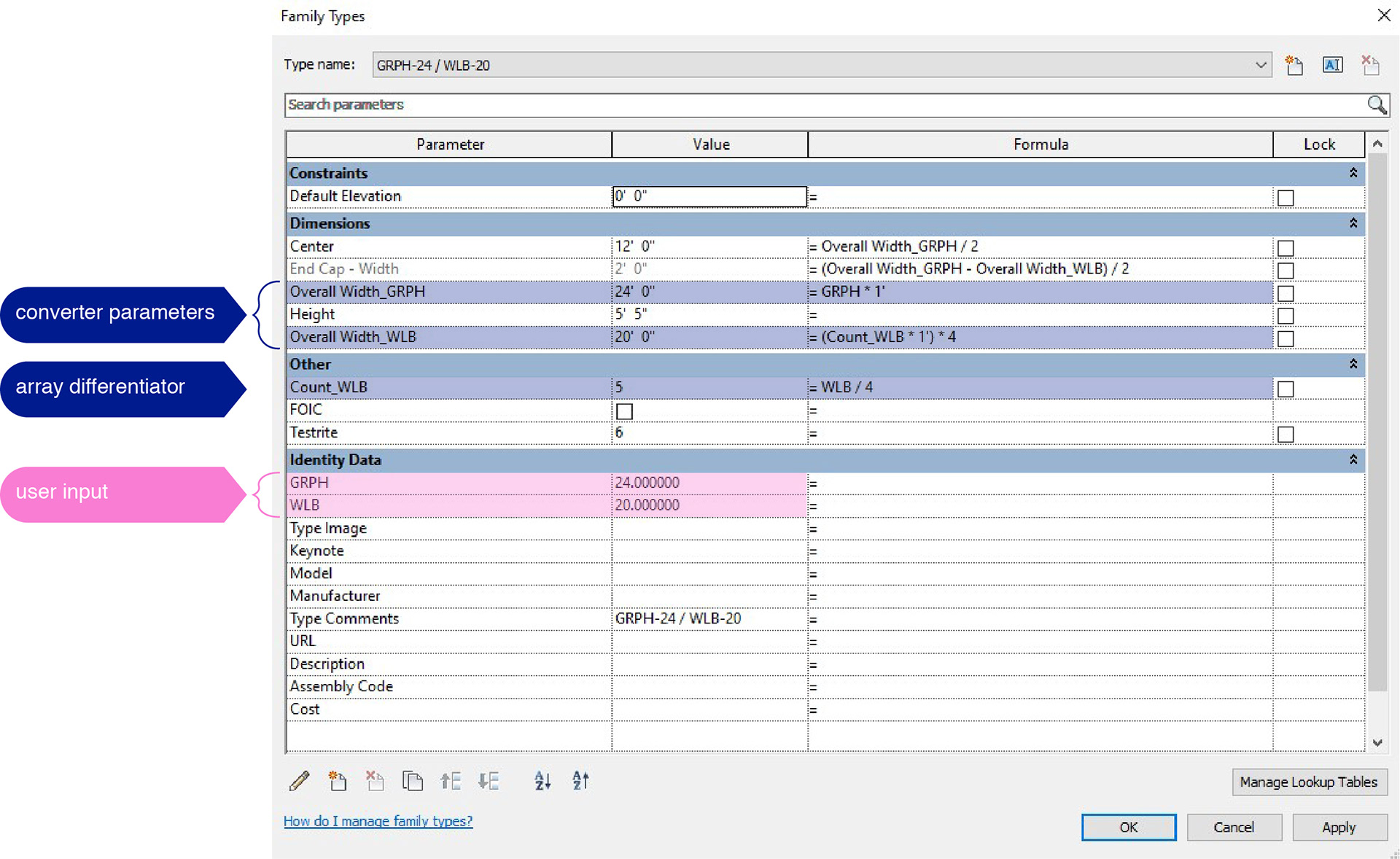Open the Type name dropdown
Screen dimensions: 1400x859
(x=1261, y=65)
